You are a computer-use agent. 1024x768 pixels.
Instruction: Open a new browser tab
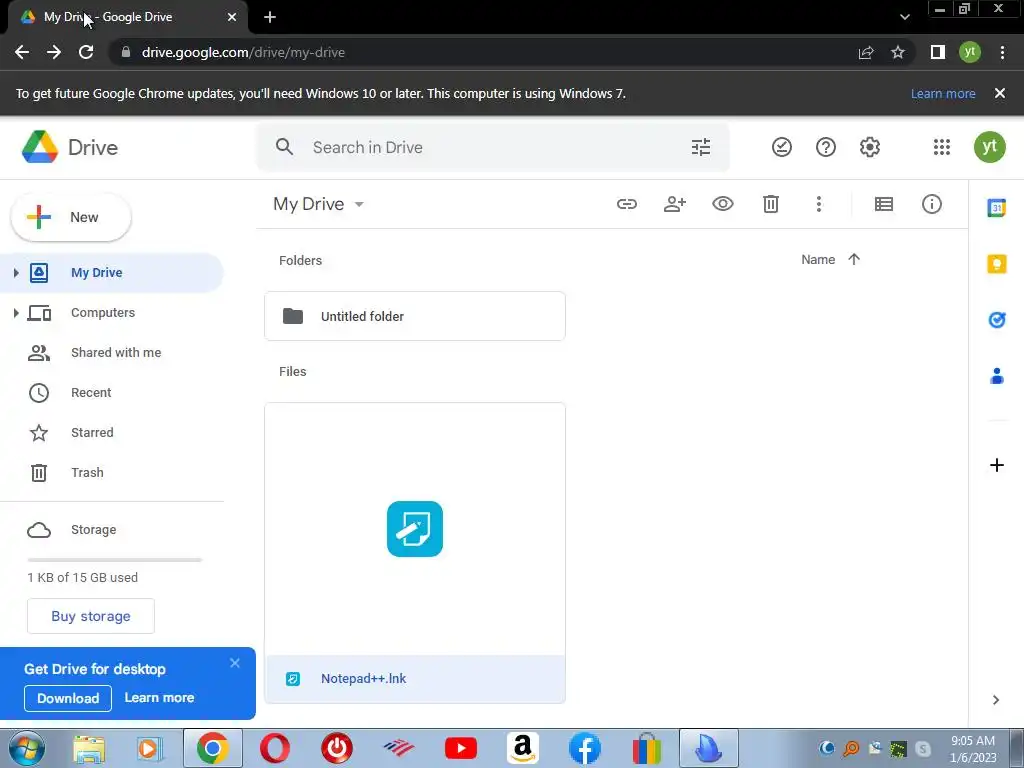pos(270,17)
